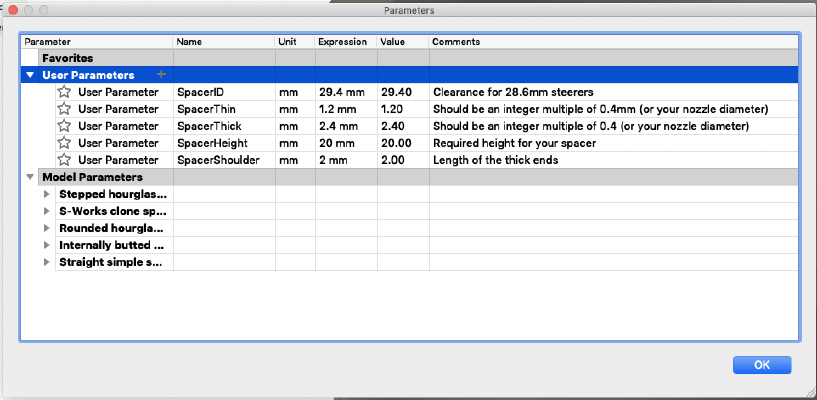Collapse the User Parameters section
This screenshot has height=400, width=817.
[30, 75]
